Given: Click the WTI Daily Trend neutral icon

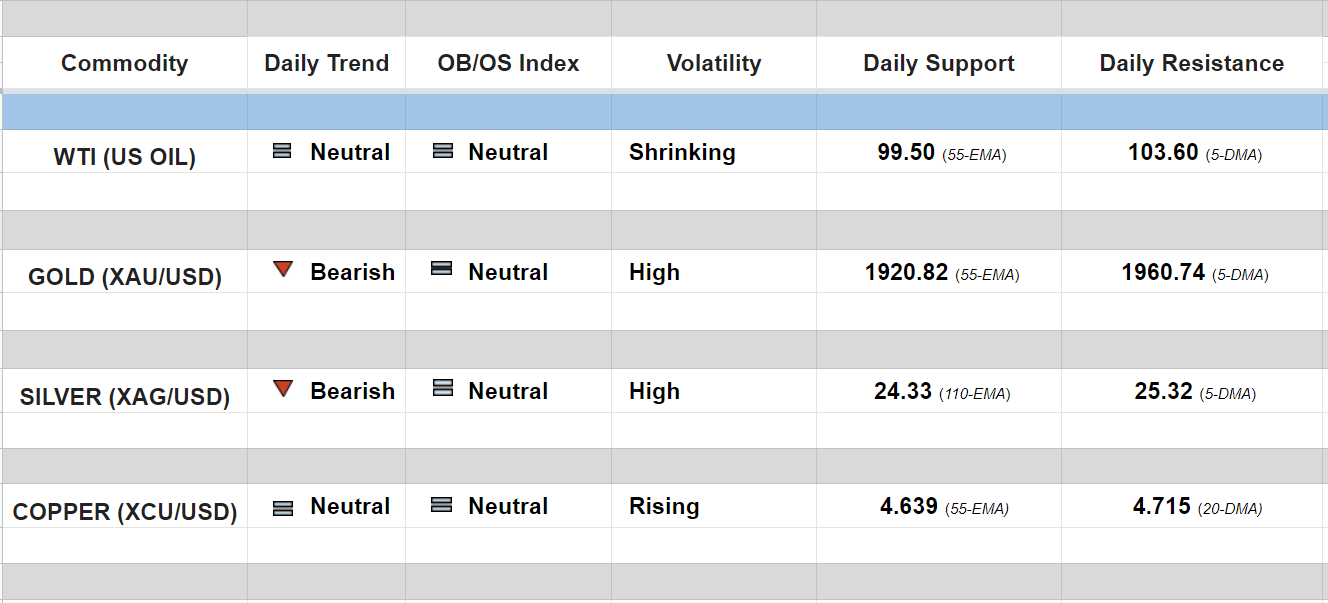Looking at the screenshot, I should coord(282,152).
